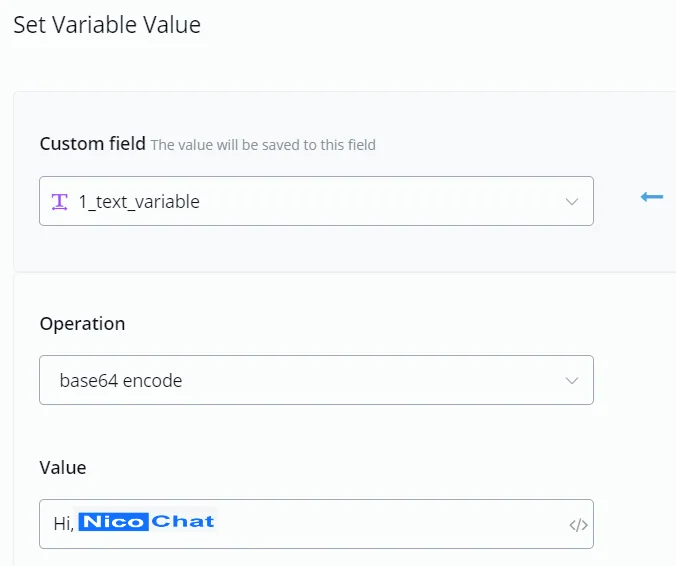Expand the Custom field dropdown chevron
The width and height of the screenshot is (676, 566).
tap(572, 202)
